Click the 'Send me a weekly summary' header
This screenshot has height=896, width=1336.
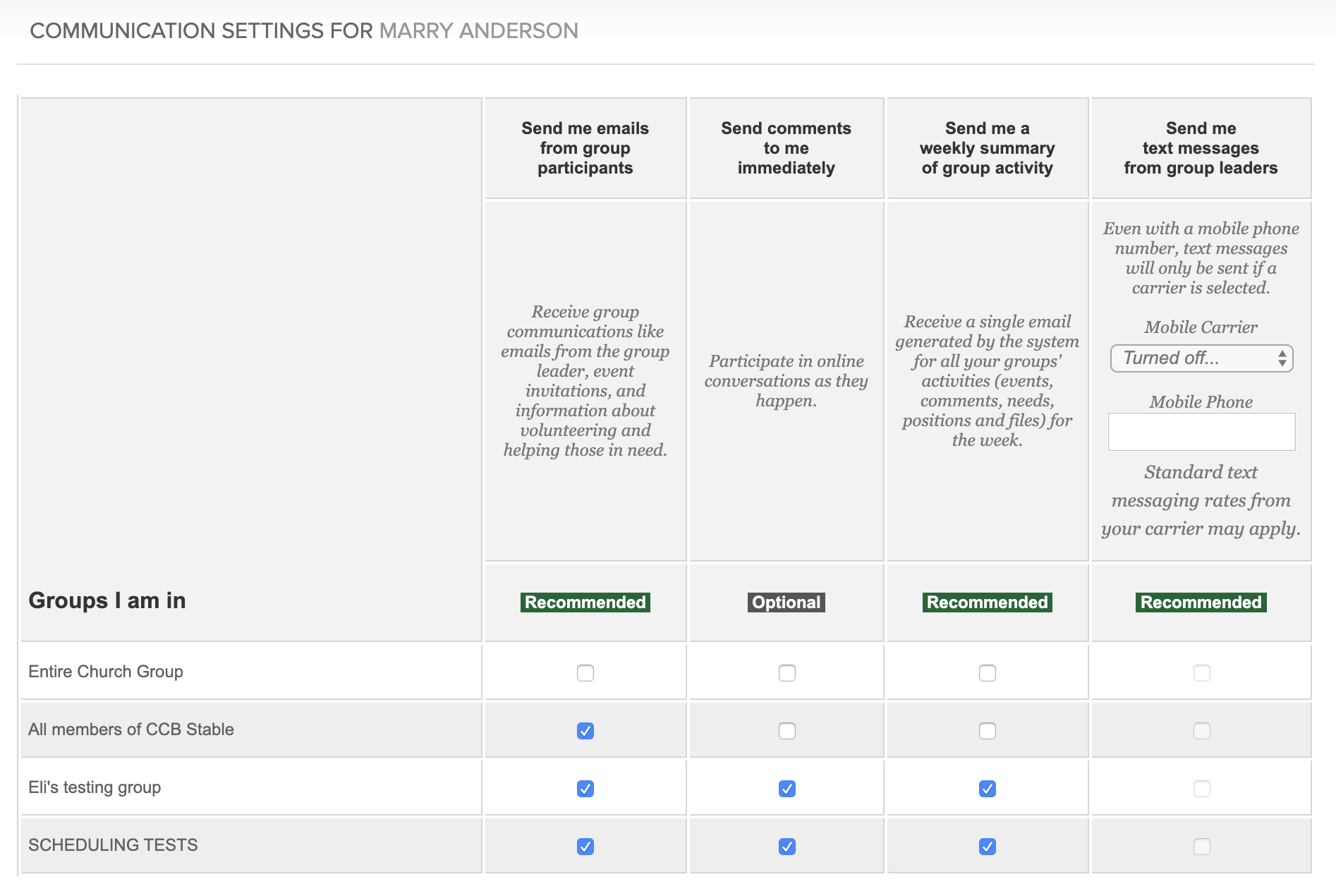pyautogui.click(x=987, y=148)
